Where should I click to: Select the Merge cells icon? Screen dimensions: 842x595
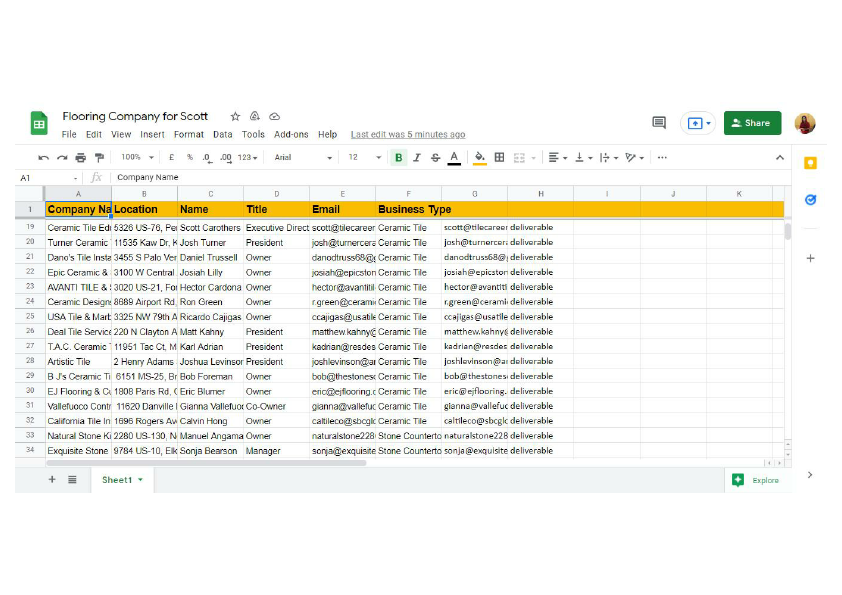click(x=520, y=157)
